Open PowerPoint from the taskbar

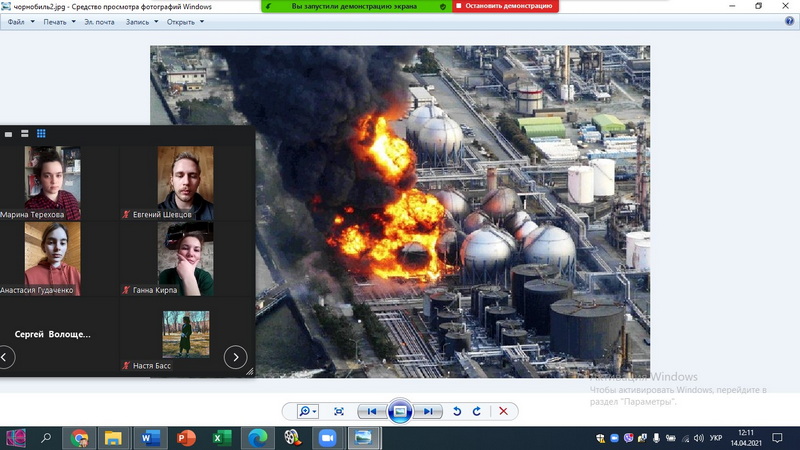tap(185, 437)
